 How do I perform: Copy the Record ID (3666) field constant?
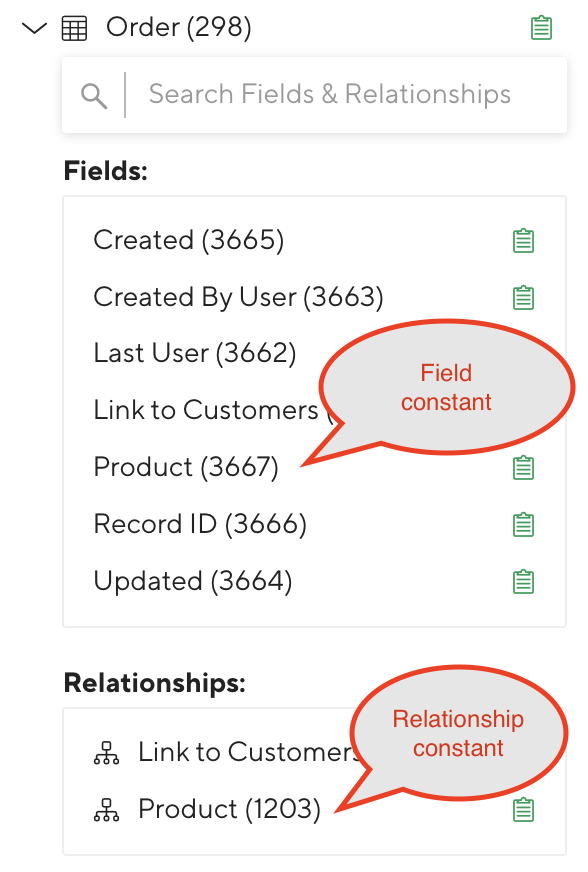tap(523, 524)
